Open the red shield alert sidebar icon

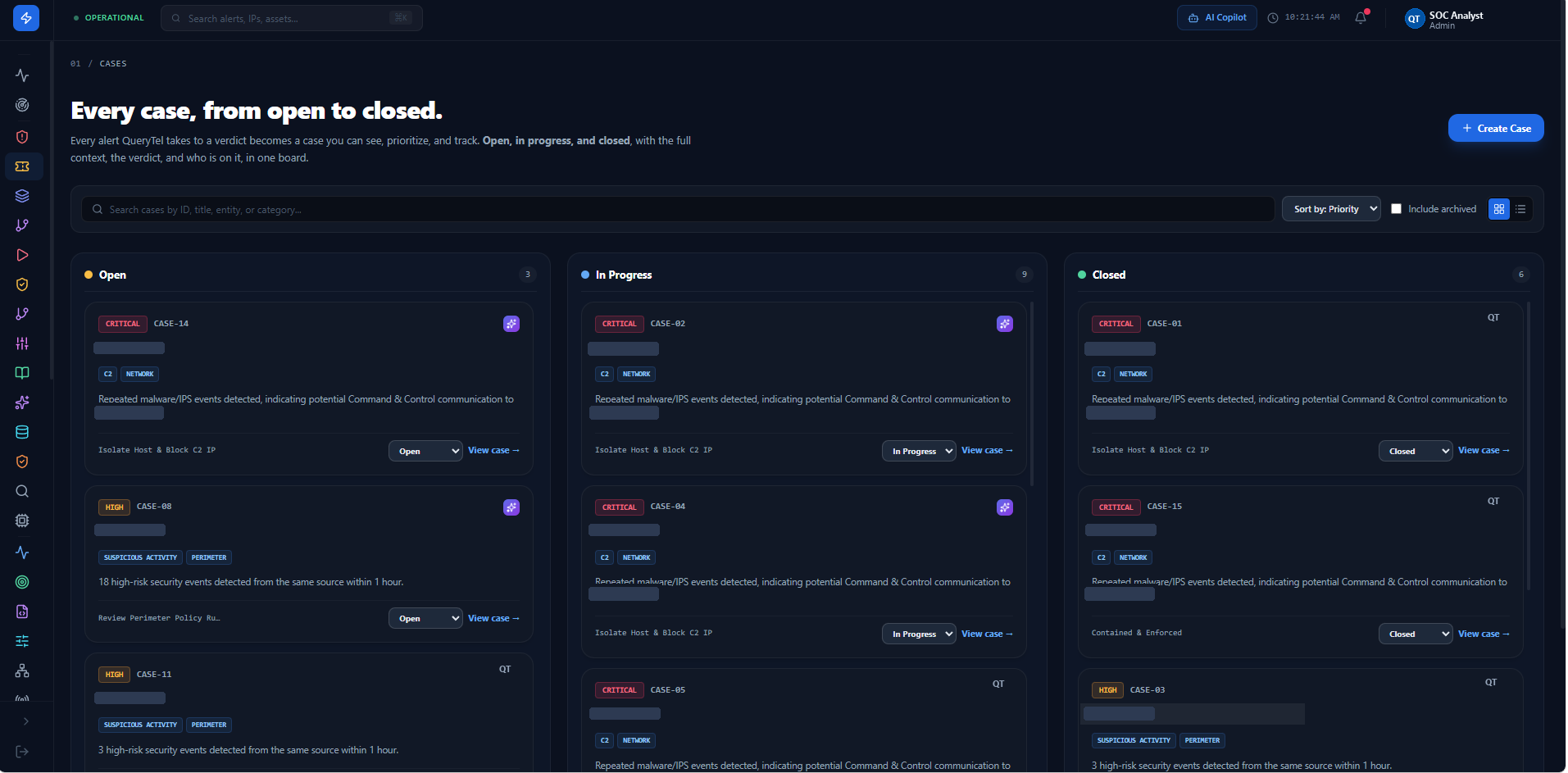point(22,137)
